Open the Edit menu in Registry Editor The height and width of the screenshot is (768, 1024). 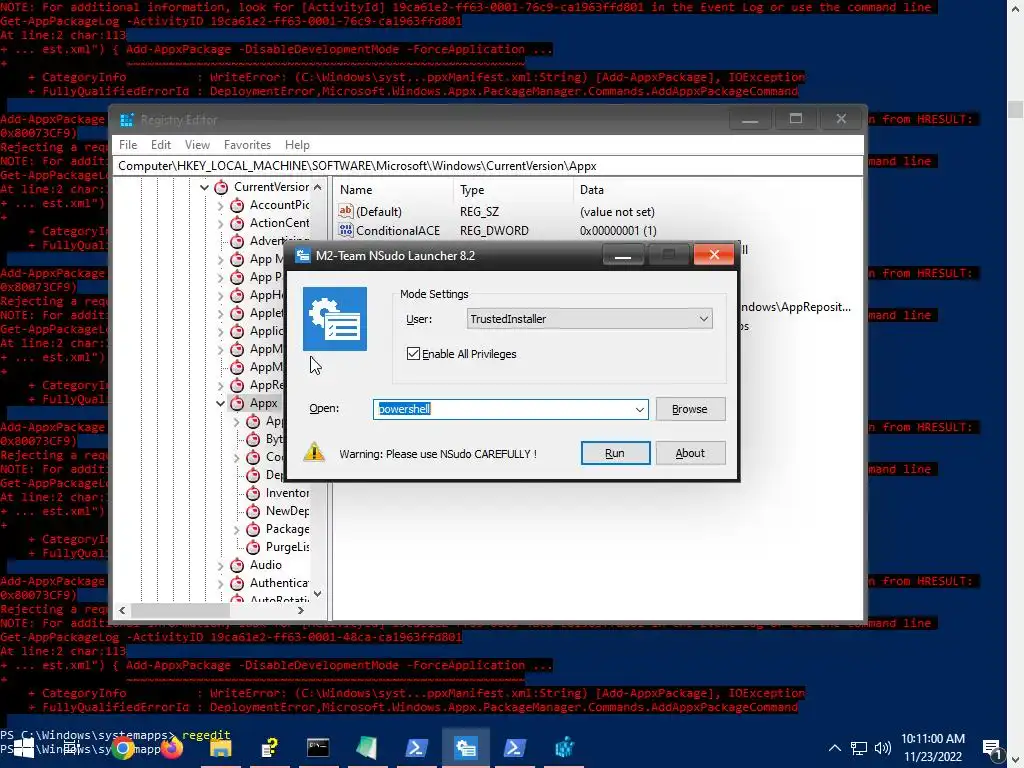(x=161, y=145)
